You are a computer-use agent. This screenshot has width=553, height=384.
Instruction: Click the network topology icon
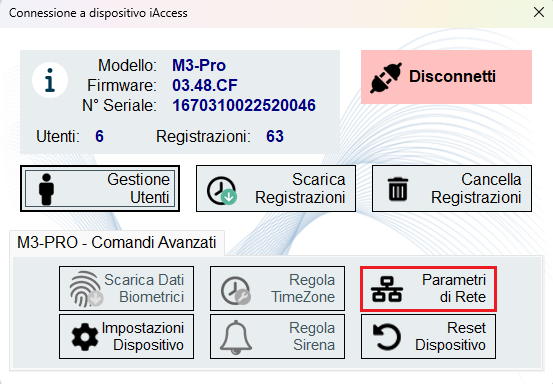387,289
